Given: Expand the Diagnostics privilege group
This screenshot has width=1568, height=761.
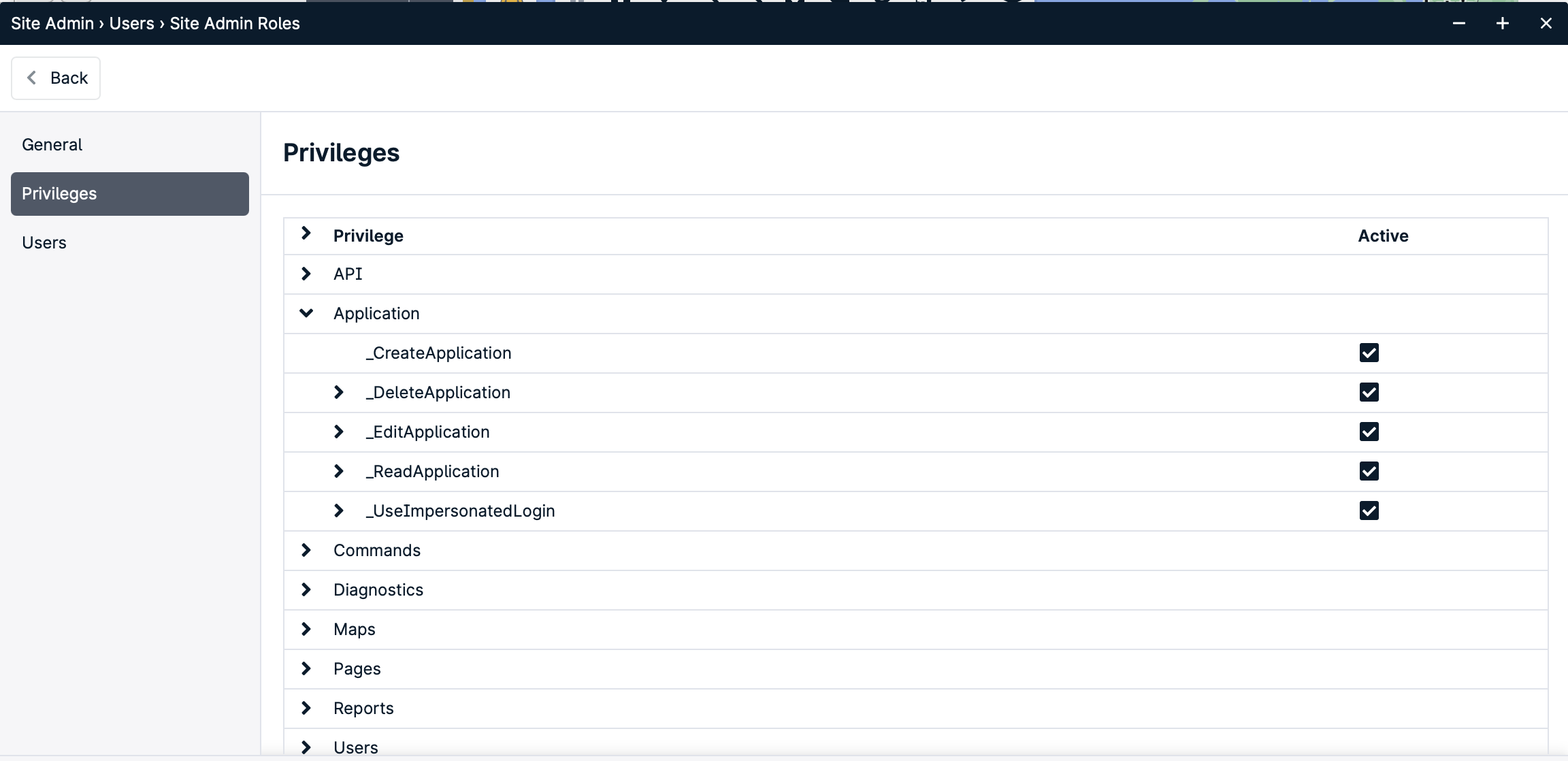Looking at the screenshot, I should [306, 589].
